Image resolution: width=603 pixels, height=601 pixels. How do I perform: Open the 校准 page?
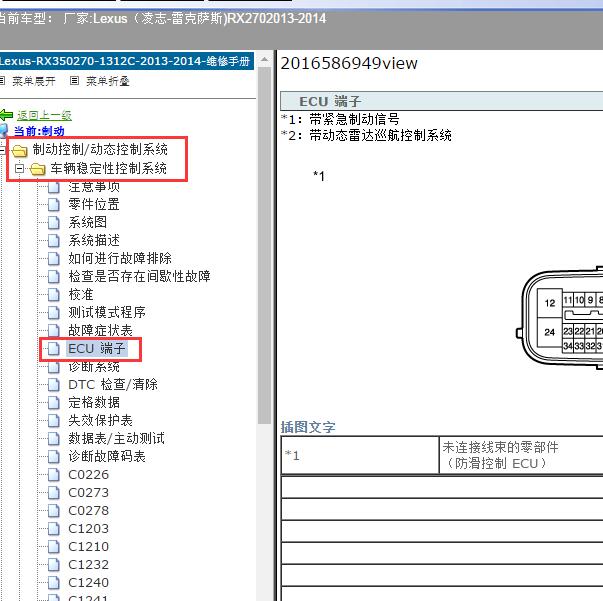tap(81, 295)
